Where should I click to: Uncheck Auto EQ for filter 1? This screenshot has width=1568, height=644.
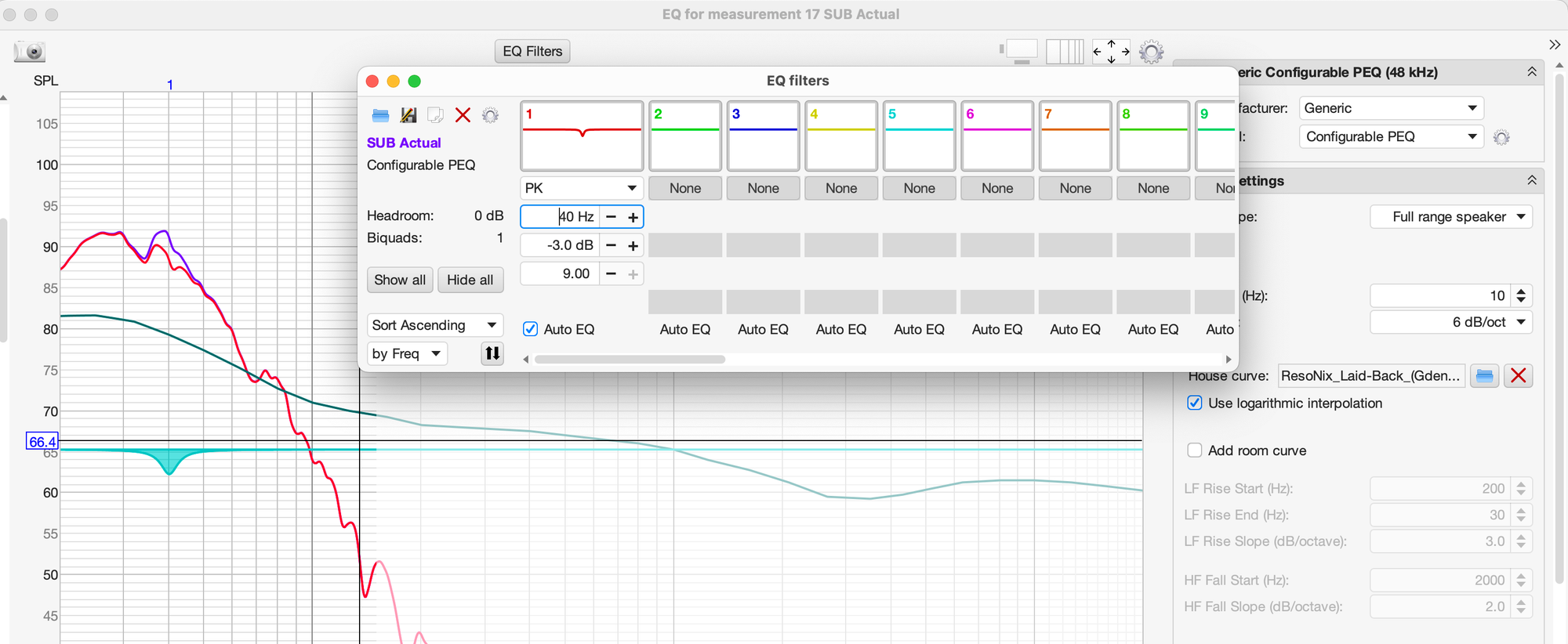[531, 329]
